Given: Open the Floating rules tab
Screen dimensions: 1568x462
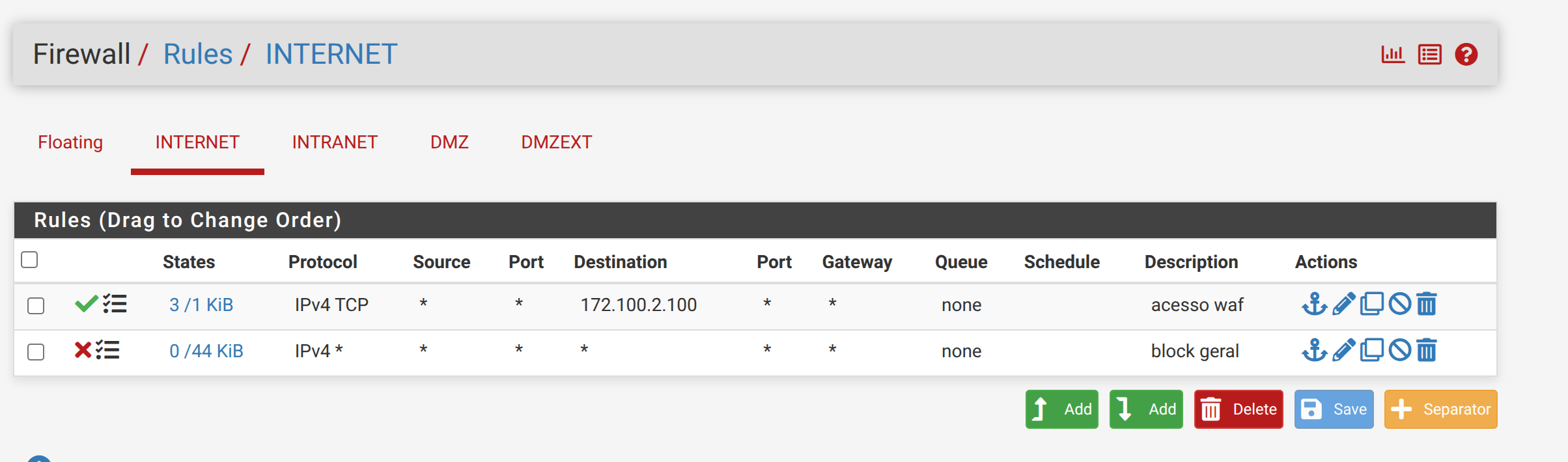Looking at the screenshot, I should pyautogui.click(x=70, y=143).
